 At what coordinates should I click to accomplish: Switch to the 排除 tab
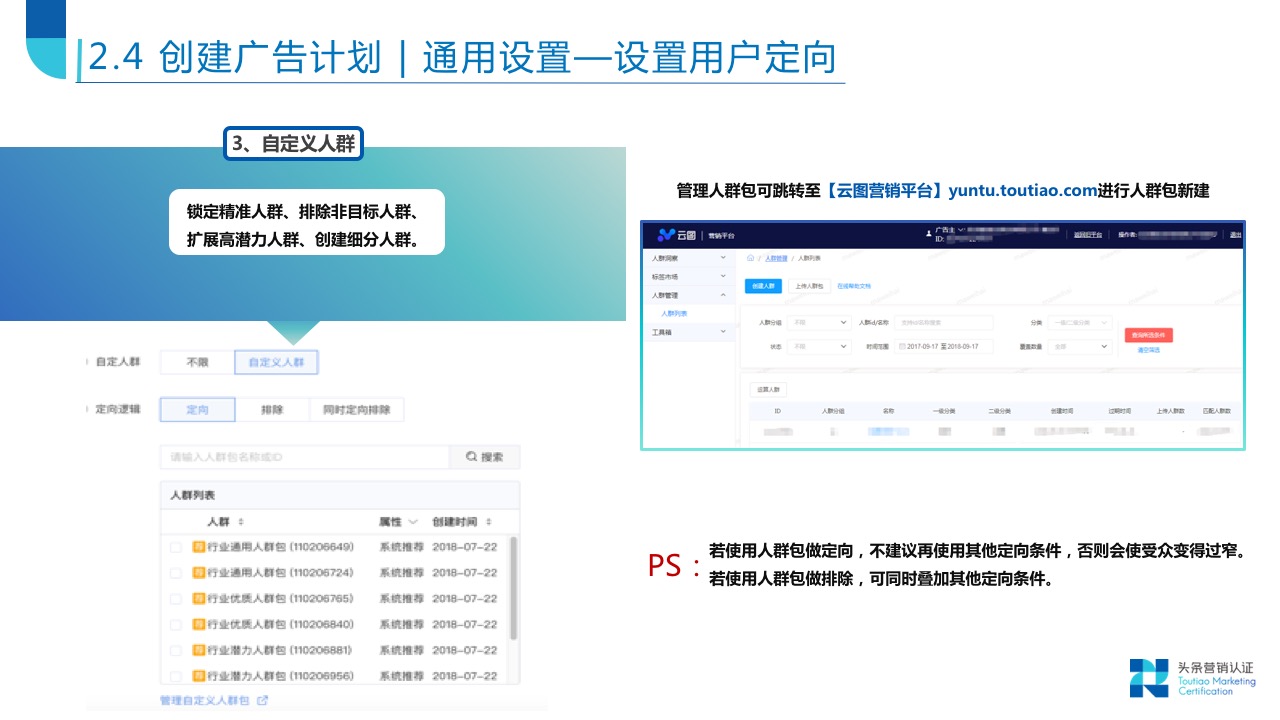pos(273,409)
